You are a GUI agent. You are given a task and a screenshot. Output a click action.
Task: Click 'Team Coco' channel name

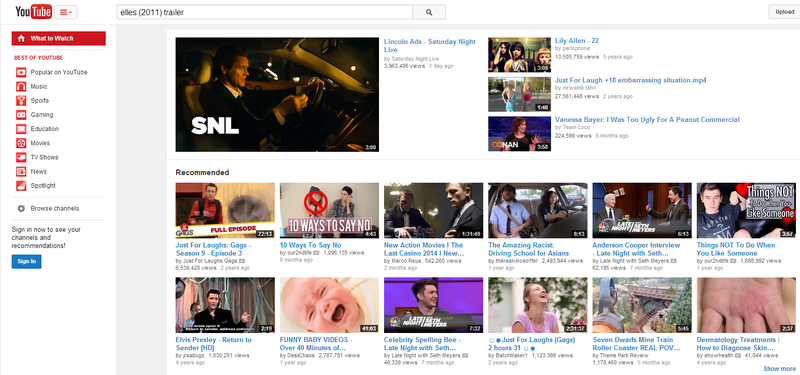(576, 127)
